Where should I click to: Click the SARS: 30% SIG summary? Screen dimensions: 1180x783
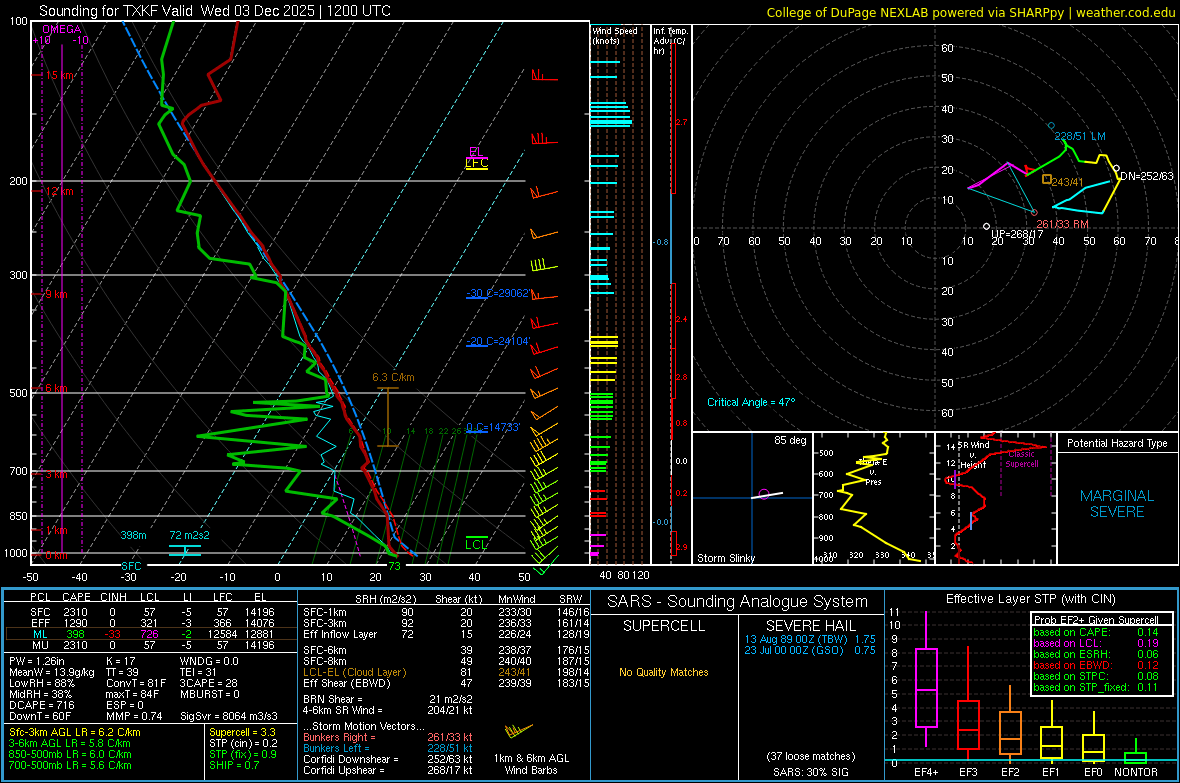[810, 772]
